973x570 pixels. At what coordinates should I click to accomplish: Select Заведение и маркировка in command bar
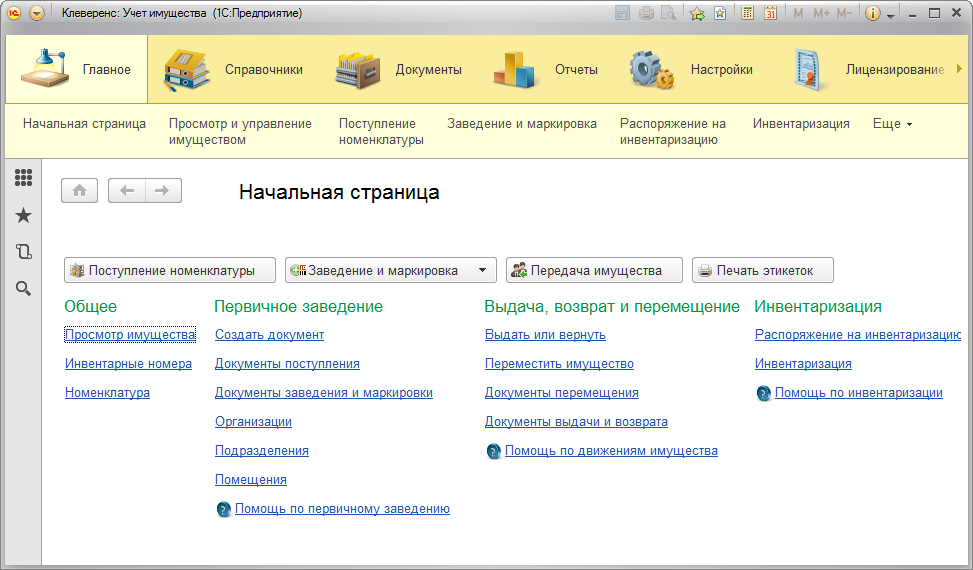pos(522,123)
